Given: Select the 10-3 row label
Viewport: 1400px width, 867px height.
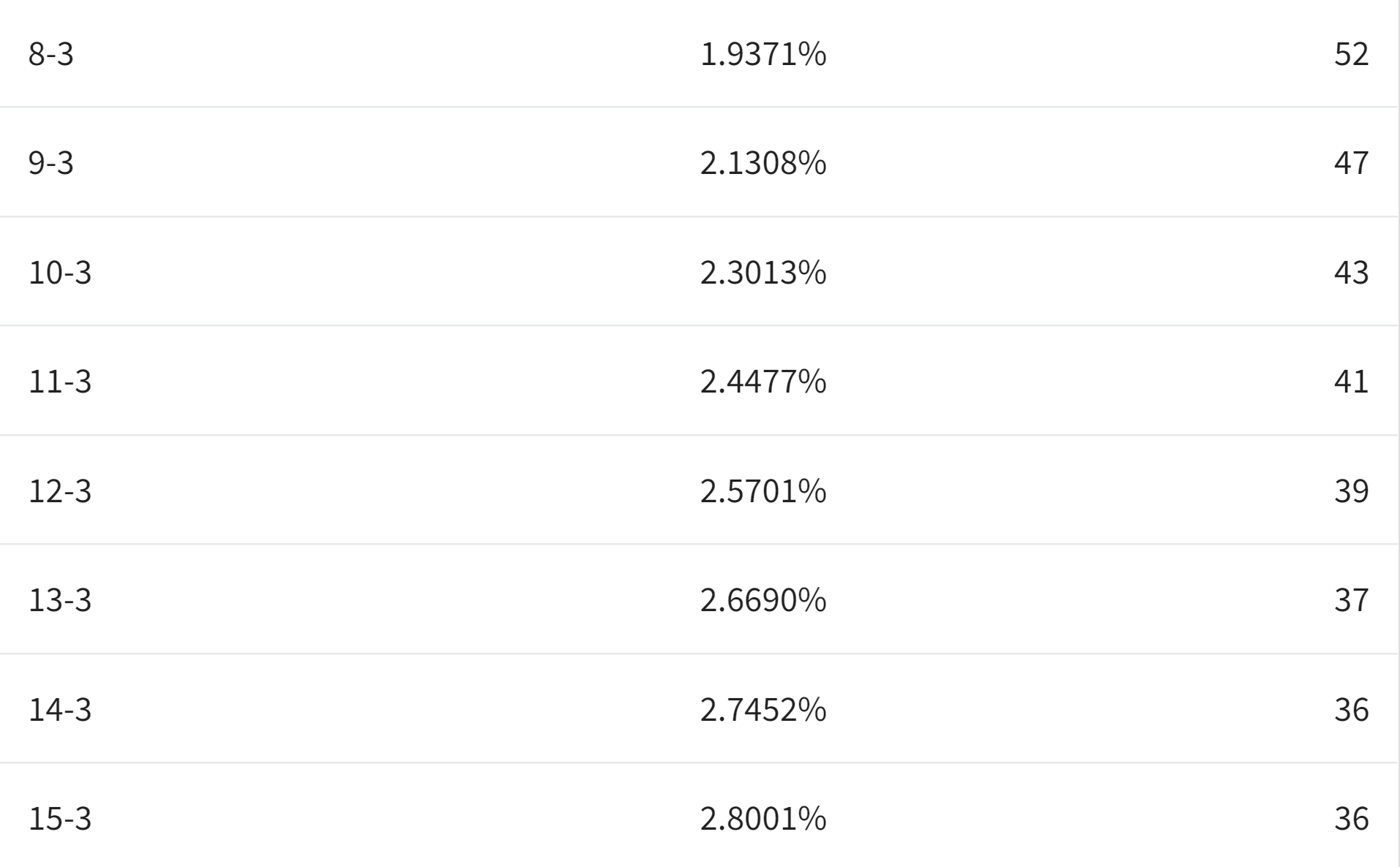Looking at the screenshot, I should pyautogui.click(x=60, y=272).
